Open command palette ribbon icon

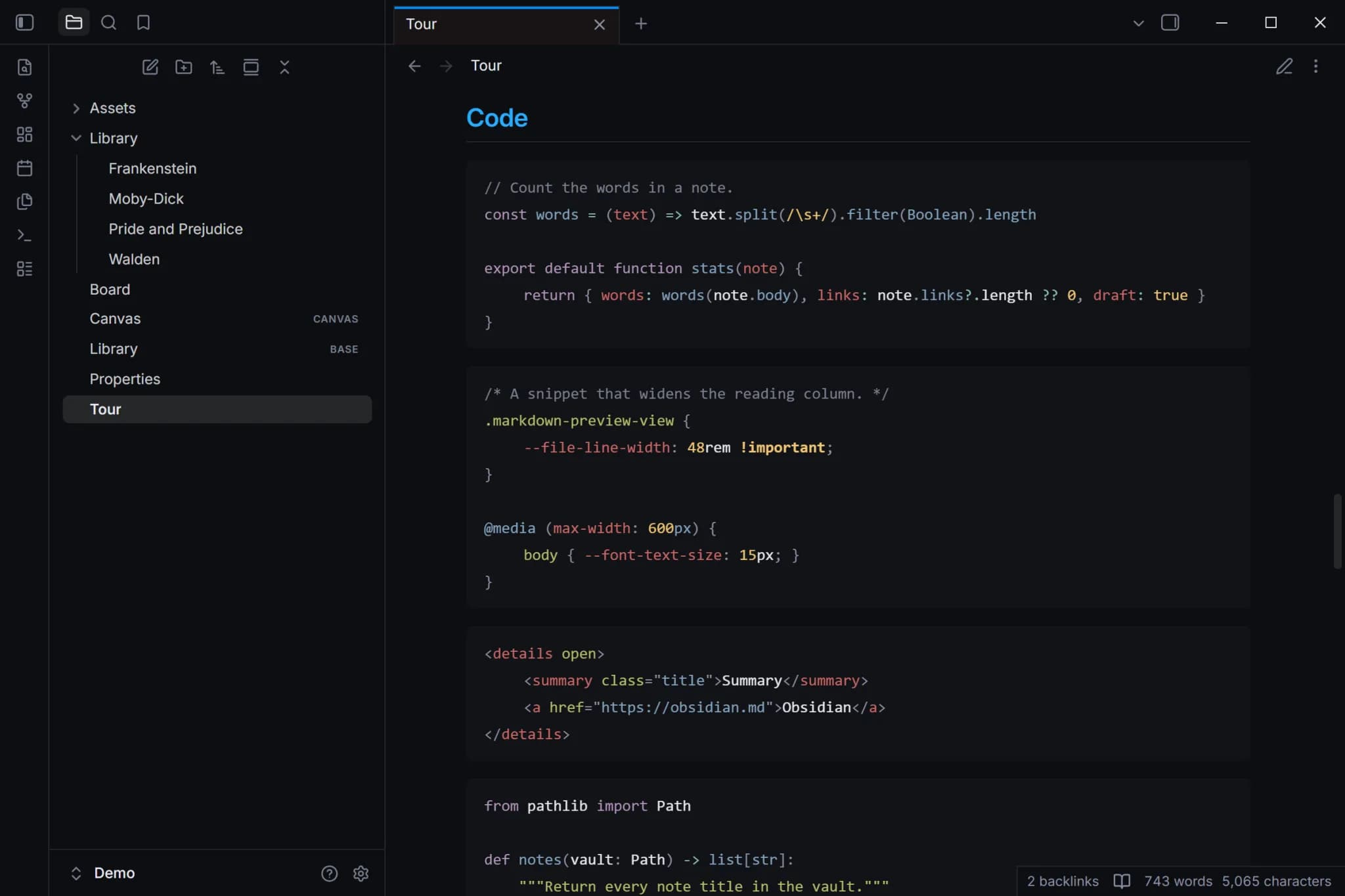[x=24, y=234]
